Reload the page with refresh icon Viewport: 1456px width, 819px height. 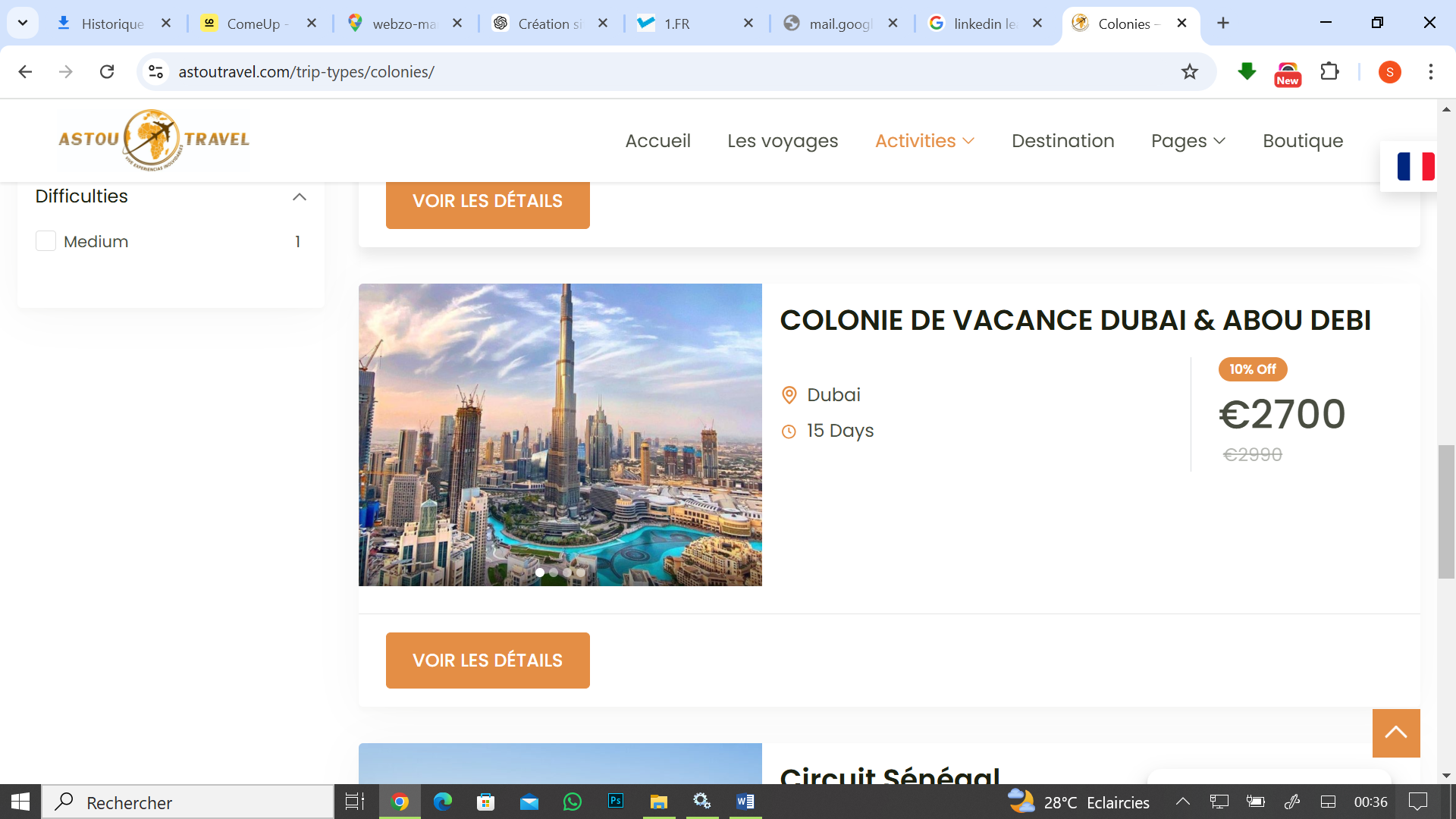(x=107, y=71)
